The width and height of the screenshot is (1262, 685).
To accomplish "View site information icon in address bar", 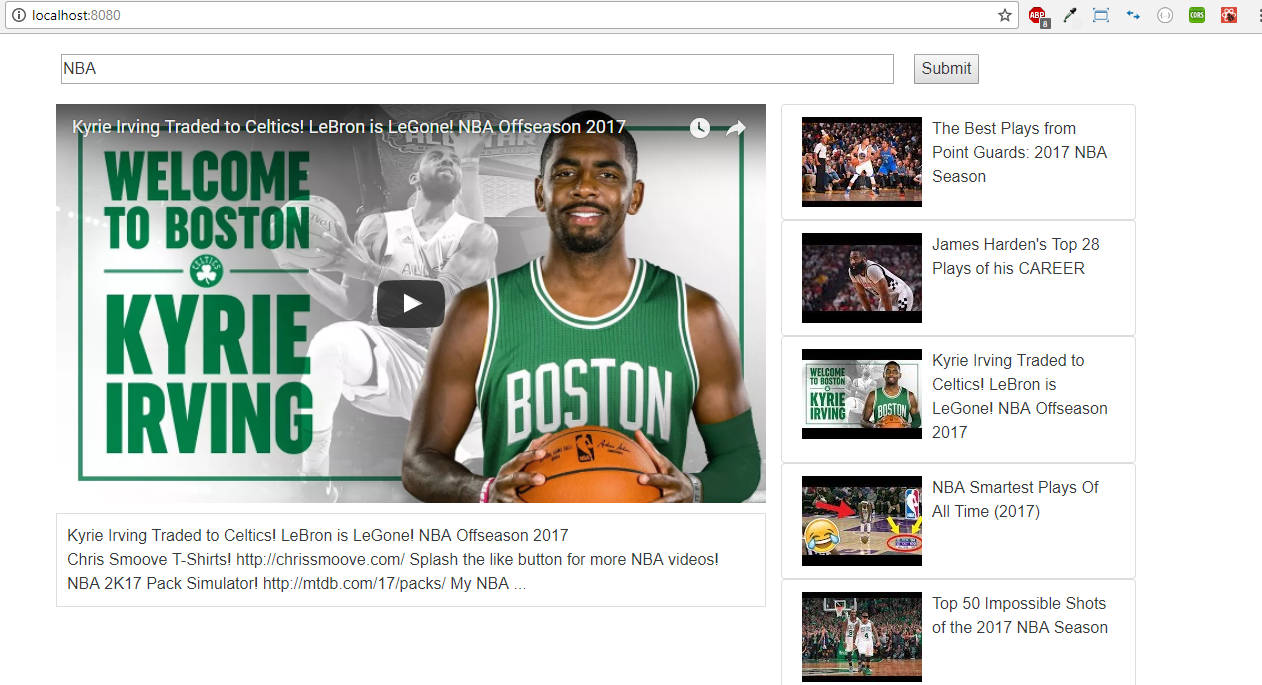I will point(18,15).
